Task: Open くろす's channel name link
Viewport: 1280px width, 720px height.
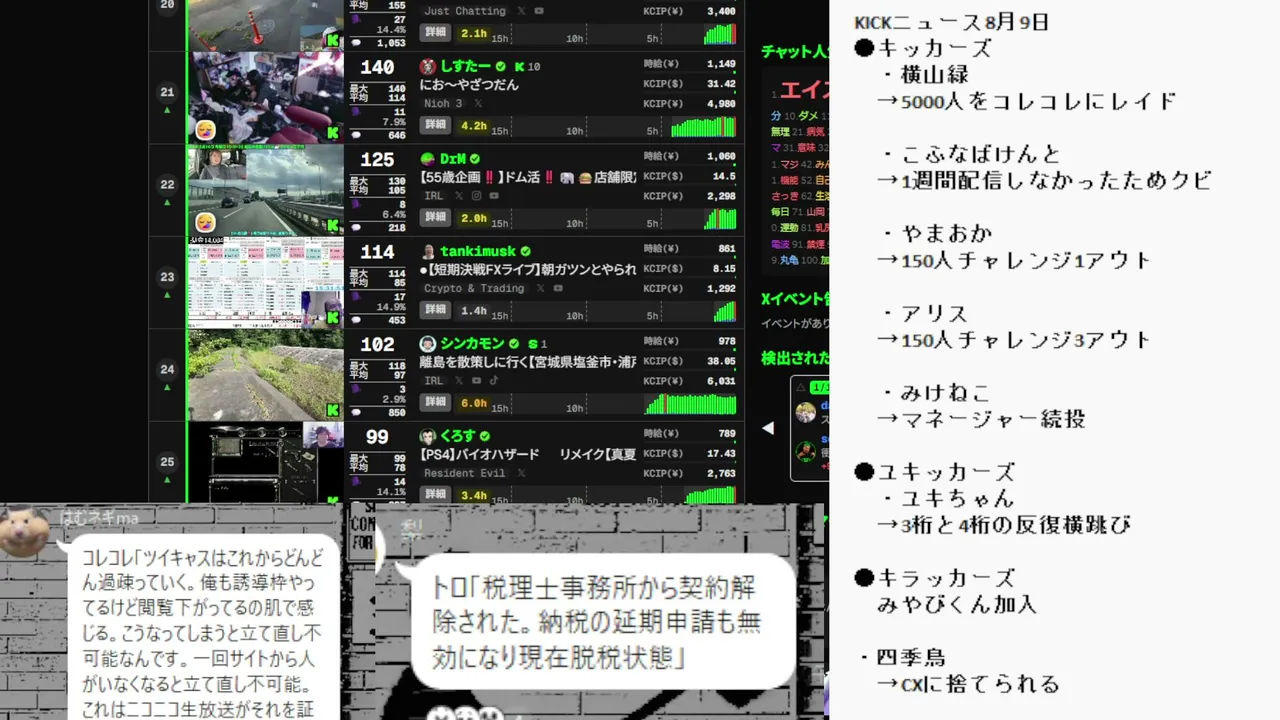Action: 458,436
